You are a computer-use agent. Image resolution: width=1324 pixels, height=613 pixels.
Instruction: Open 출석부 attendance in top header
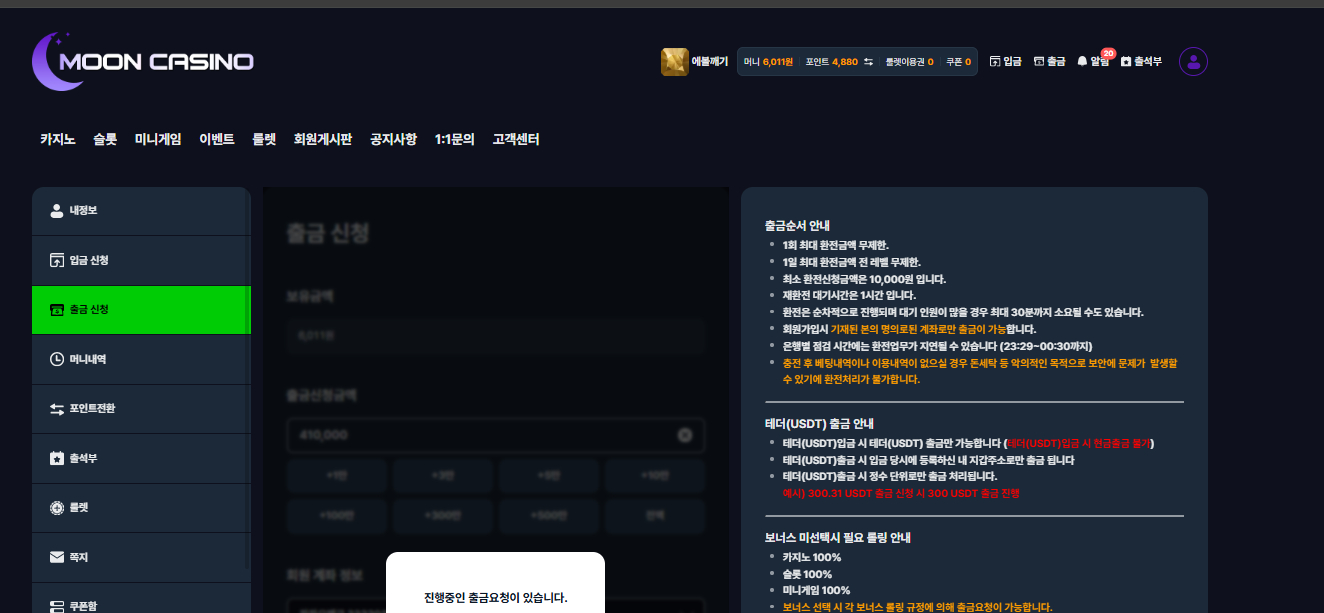click(x=1141, y=62)
